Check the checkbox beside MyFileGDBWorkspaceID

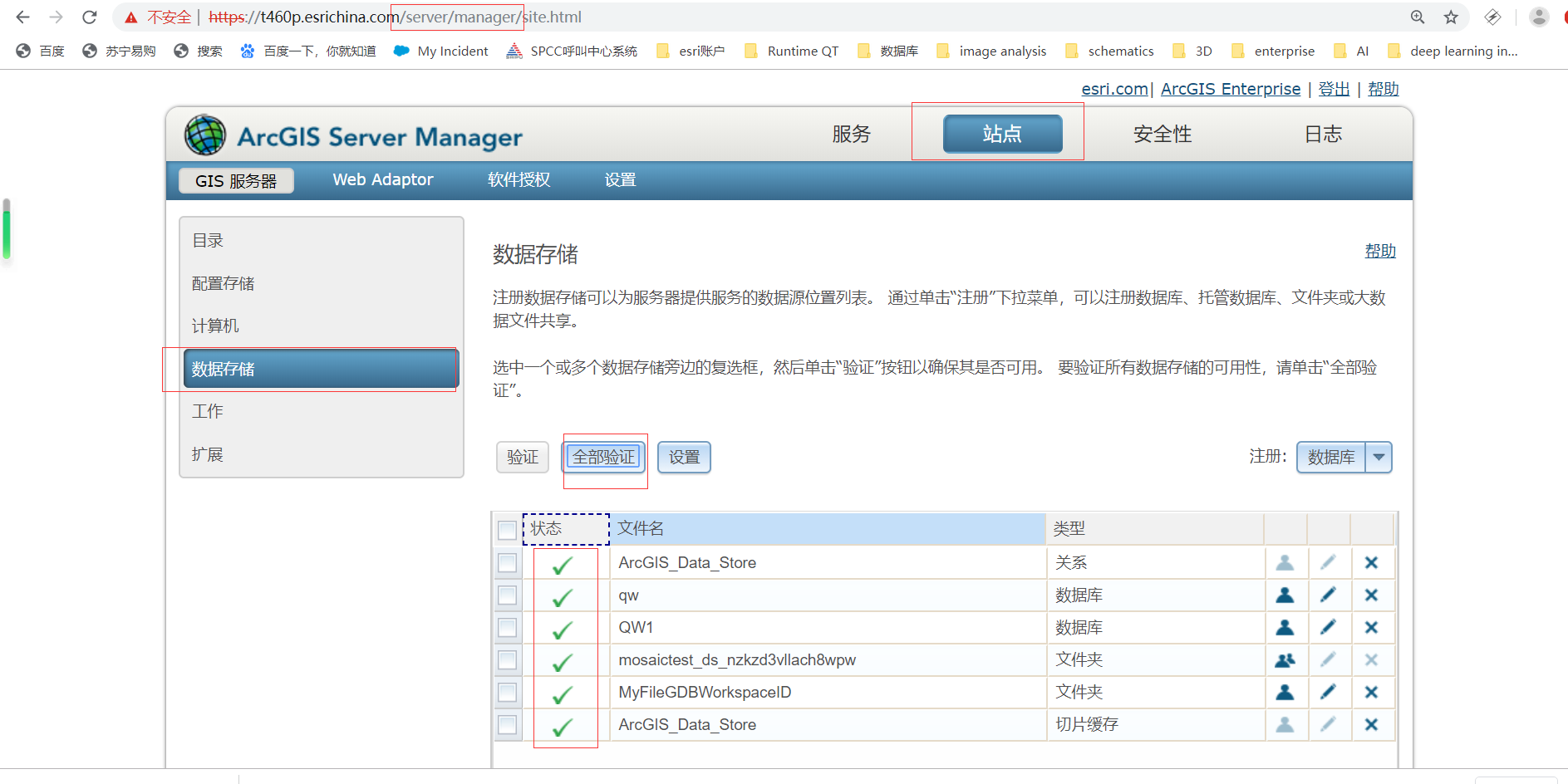point(506,692)
